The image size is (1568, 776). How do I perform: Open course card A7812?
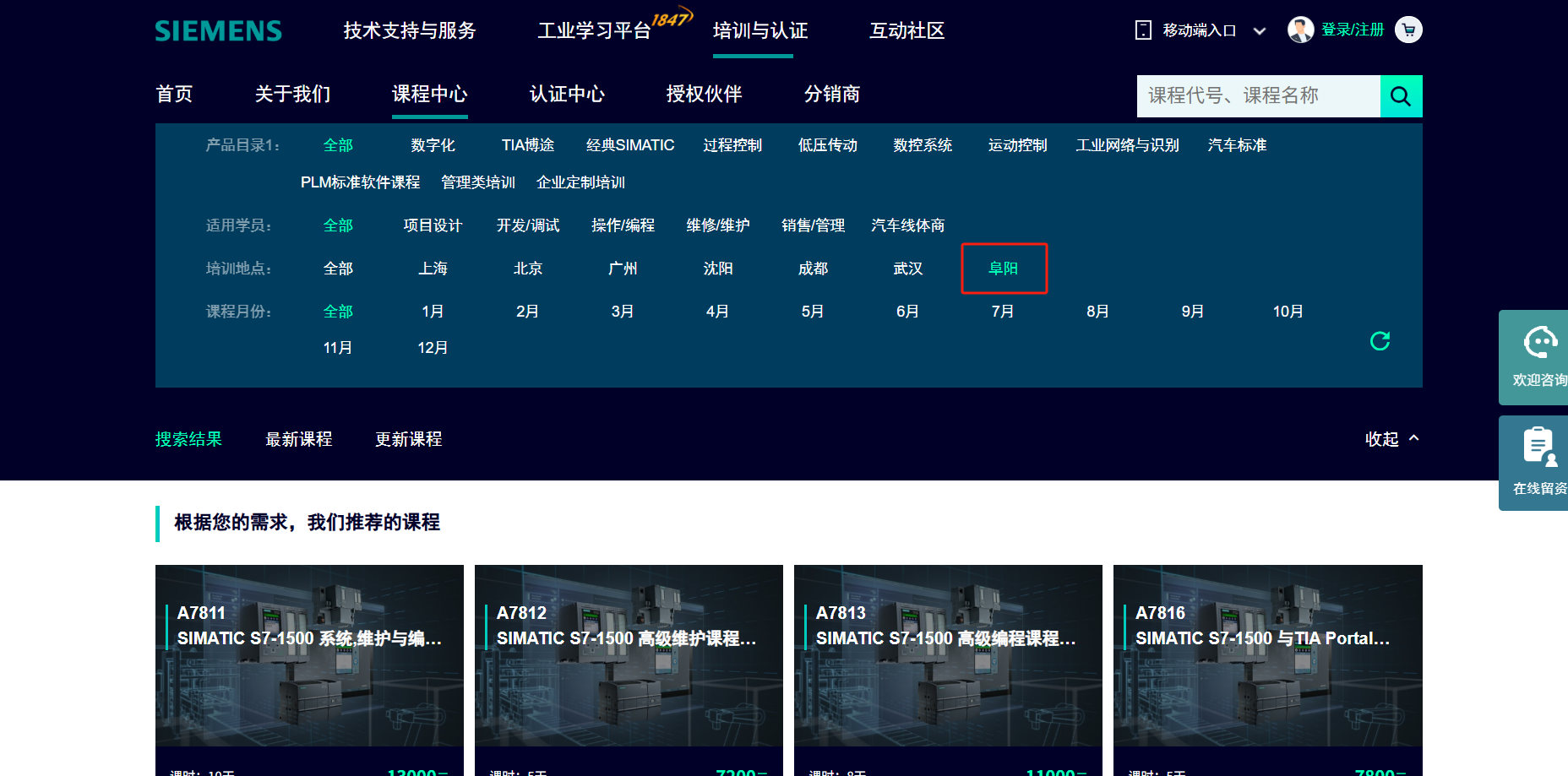[x=629, y=670]
